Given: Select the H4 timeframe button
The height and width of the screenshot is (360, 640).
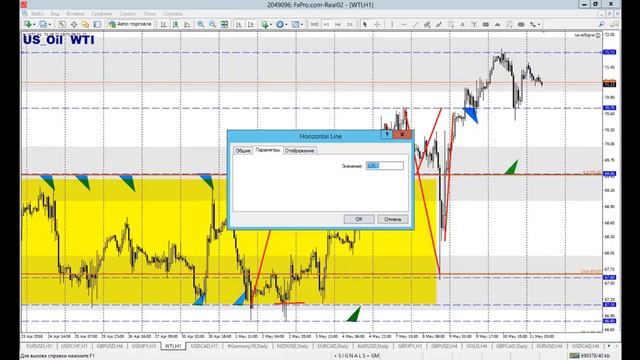Looking at the screenshot, I should [x=338, y=24].
